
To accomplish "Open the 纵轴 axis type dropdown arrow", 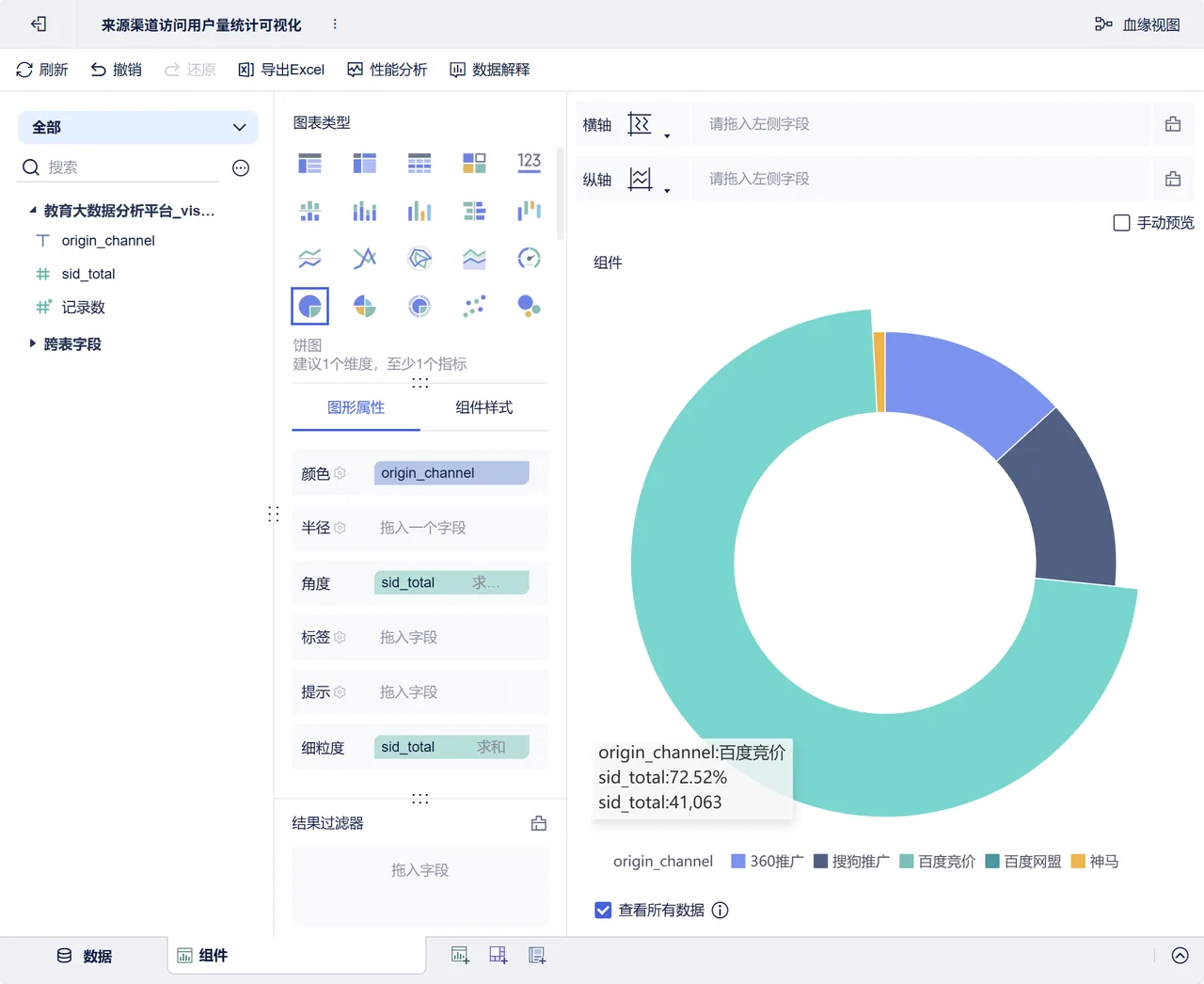I will coord(667,190).
